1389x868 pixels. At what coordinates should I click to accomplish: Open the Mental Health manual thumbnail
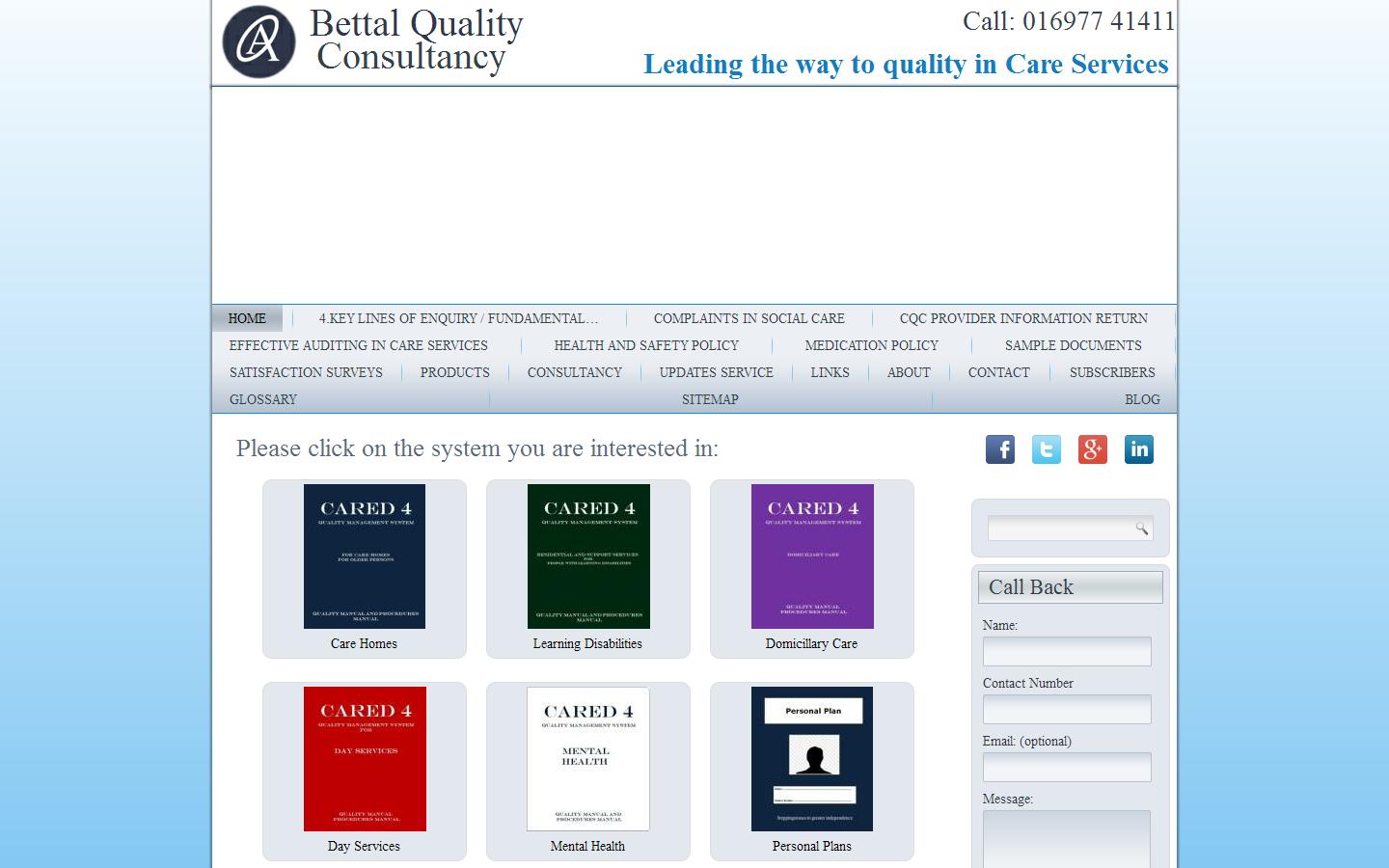tap(588, 758)
